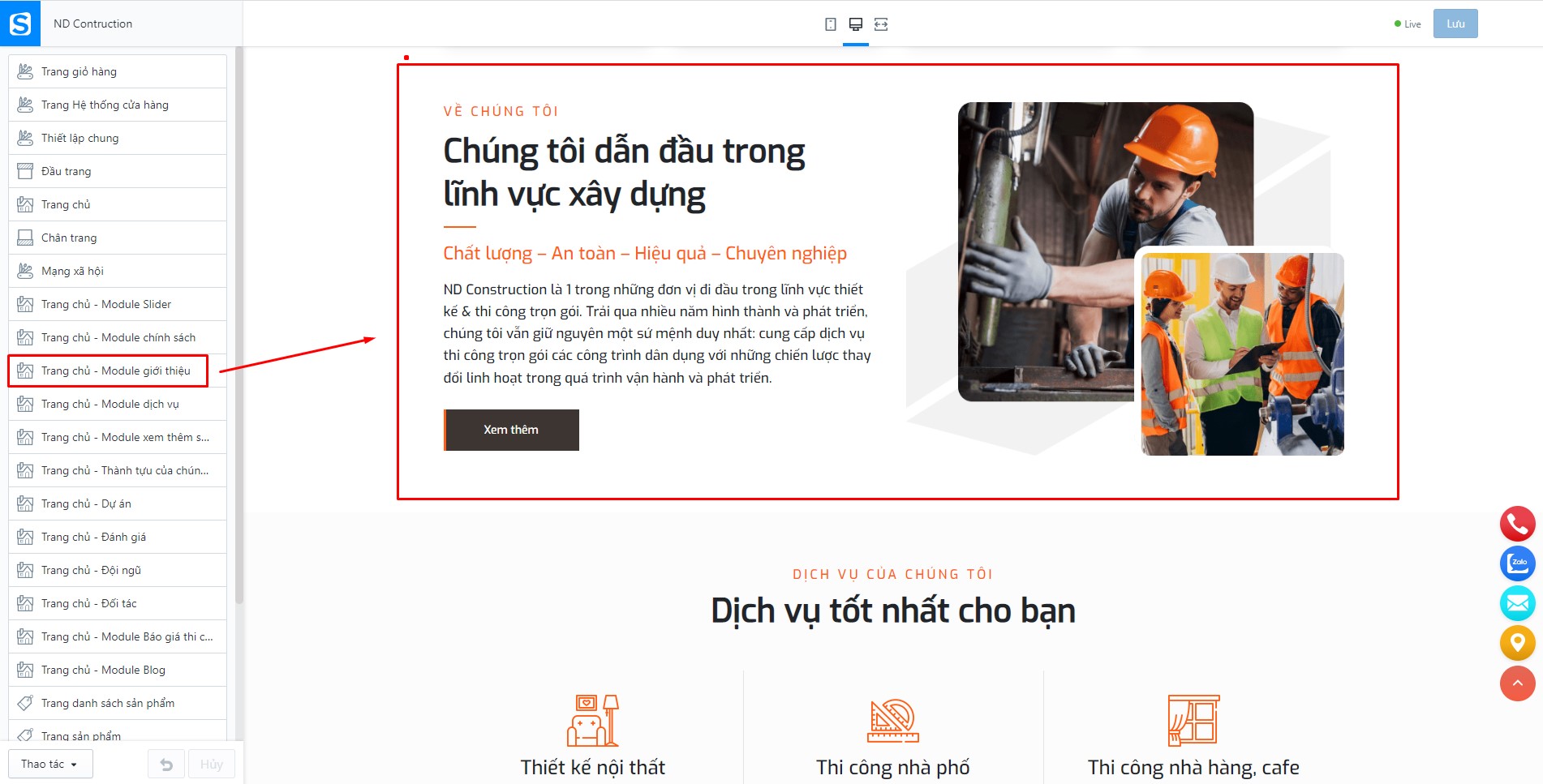Open Trang sản phẩm section
This screenshot has height=784, width=1543.
[118, 732]
